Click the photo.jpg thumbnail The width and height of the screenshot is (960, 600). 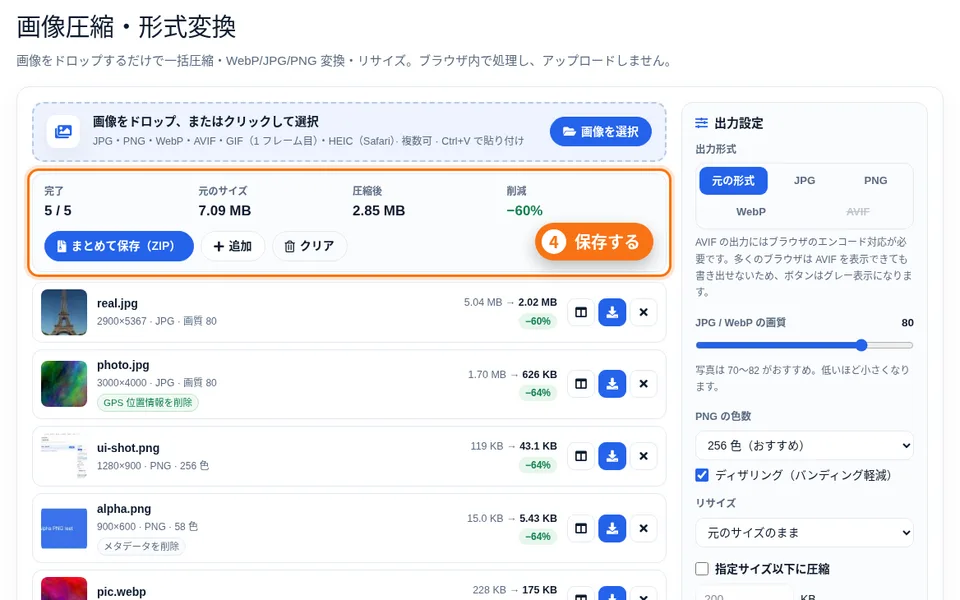tap(64, 384)
